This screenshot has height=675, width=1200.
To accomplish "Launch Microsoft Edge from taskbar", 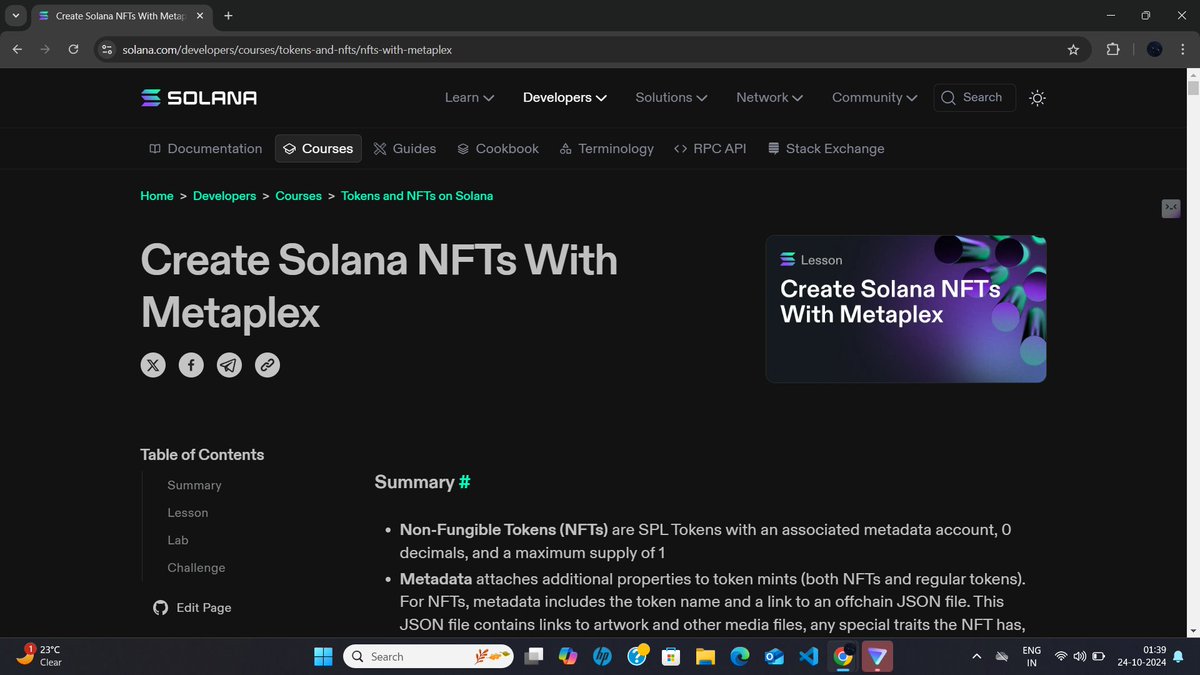I will 739,656.
